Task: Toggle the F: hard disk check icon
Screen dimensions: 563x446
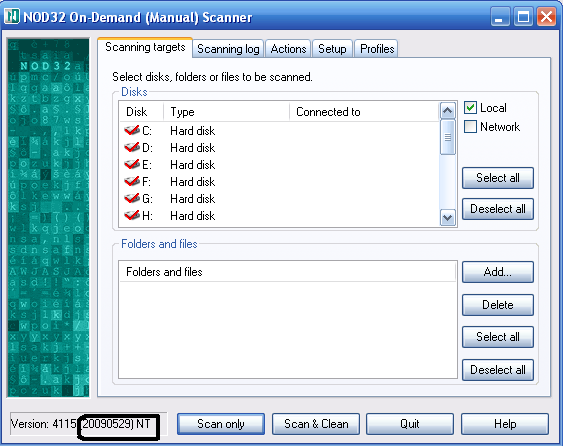Action: click(x=132, y=181)
